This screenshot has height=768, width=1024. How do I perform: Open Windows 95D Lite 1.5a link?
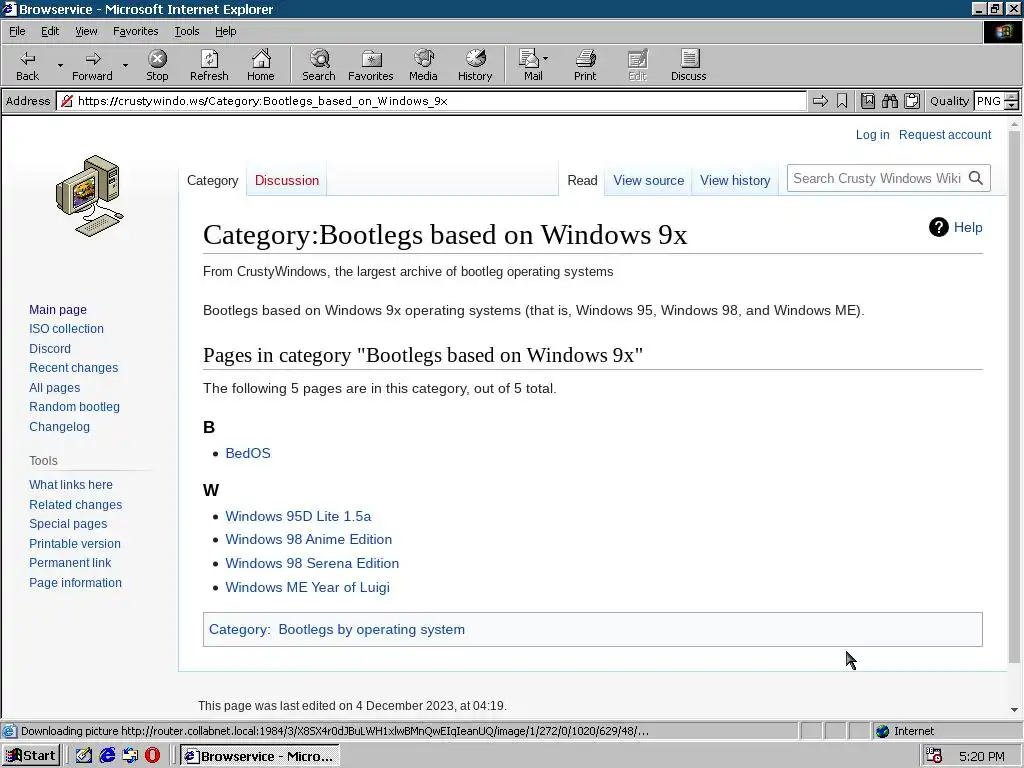pyautogui.click(x=298, y=516)
